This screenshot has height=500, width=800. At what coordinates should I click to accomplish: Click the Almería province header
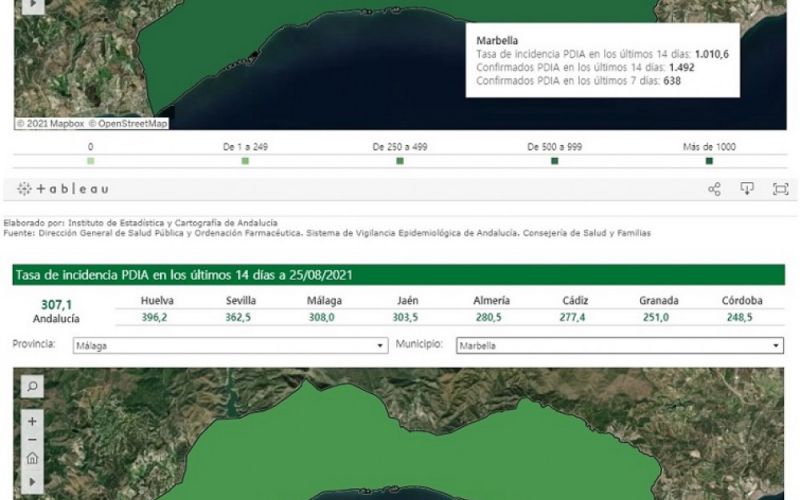click(491, 301)
